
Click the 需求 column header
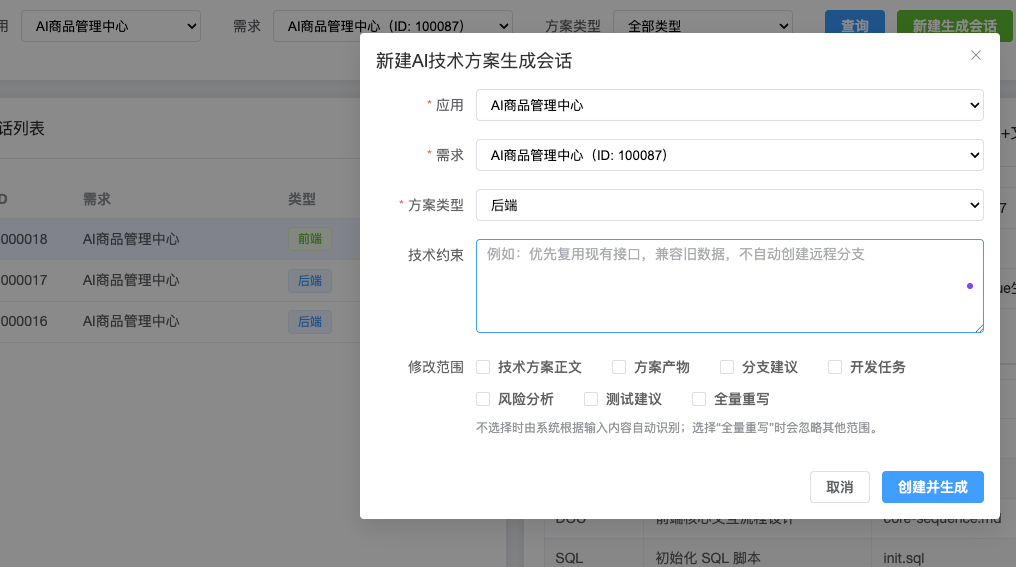click(x=97, y=199)
